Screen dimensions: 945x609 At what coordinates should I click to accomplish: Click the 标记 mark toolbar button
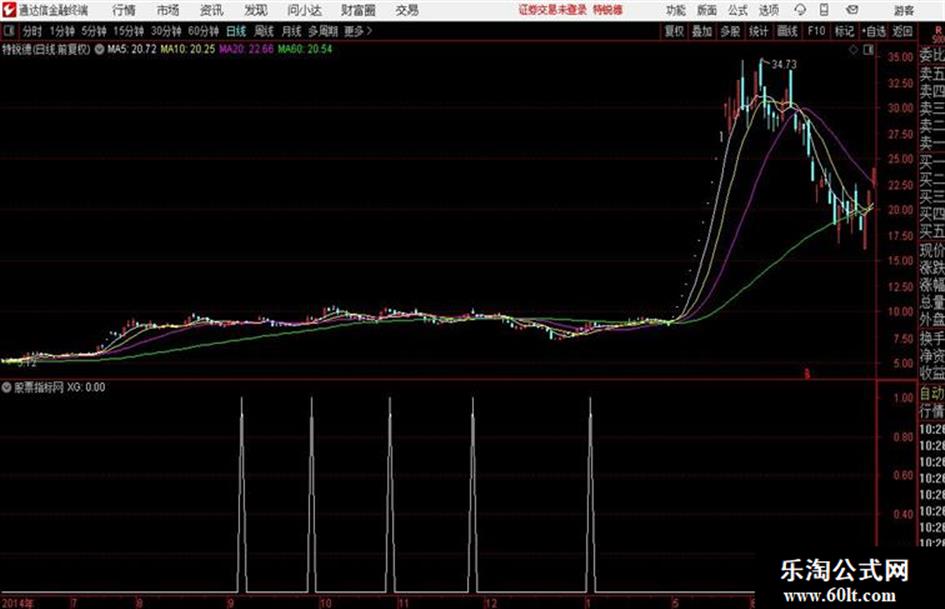tap(844, 31)
